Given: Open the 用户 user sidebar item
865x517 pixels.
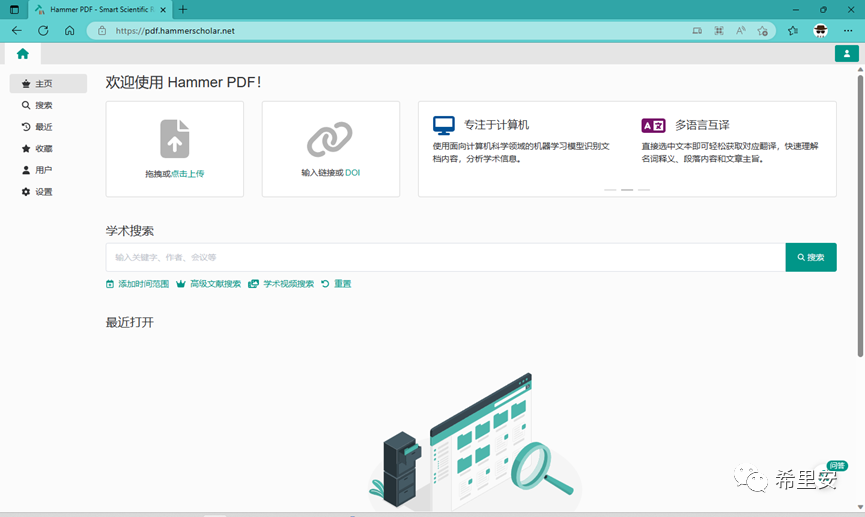Looking at the screenshot, I should (37, 170).
